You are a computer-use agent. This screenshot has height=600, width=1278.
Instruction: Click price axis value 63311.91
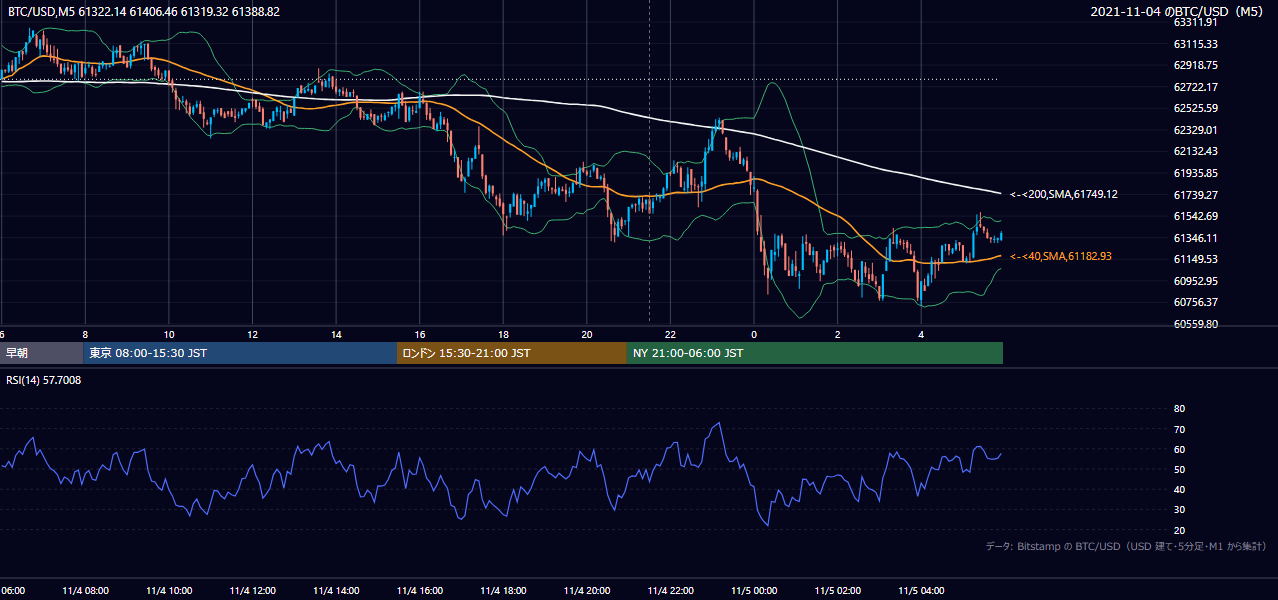(1195, 23)
